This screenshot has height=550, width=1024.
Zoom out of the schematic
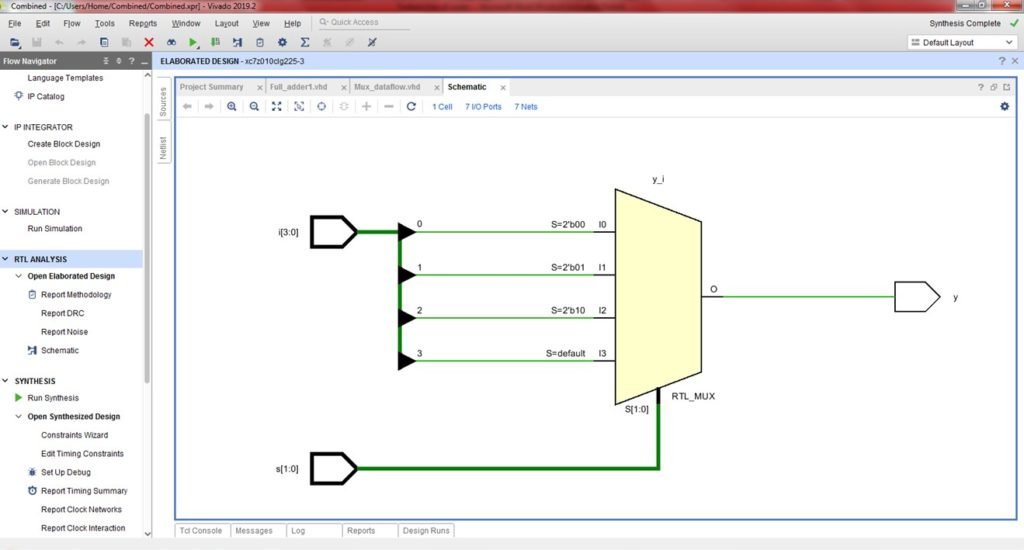(x=254, y=106)
